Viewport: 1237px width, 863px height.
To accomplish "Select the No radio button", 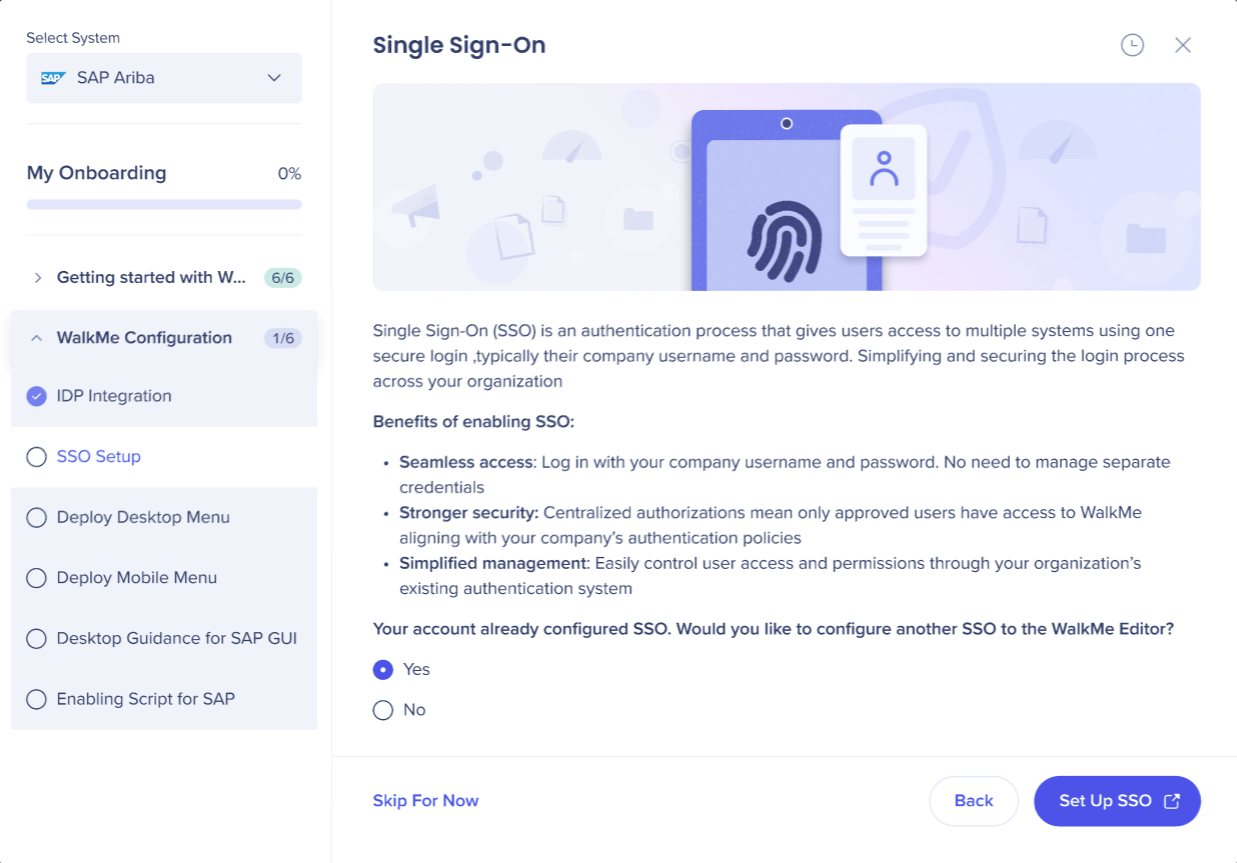I will (383, 710).
